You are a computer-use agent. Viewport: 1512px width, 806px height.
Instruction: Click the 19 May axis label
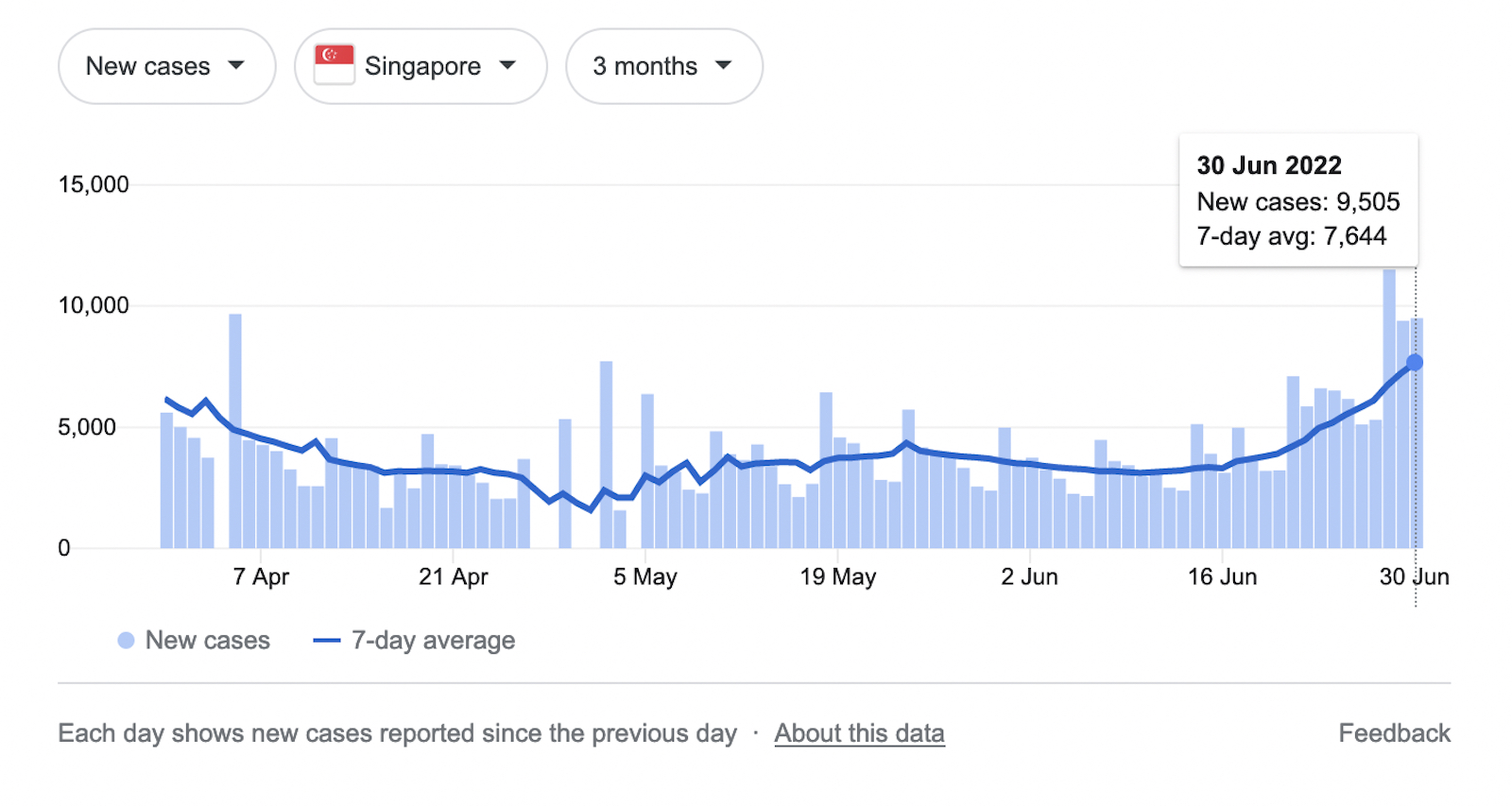click(x=838, y=576)
